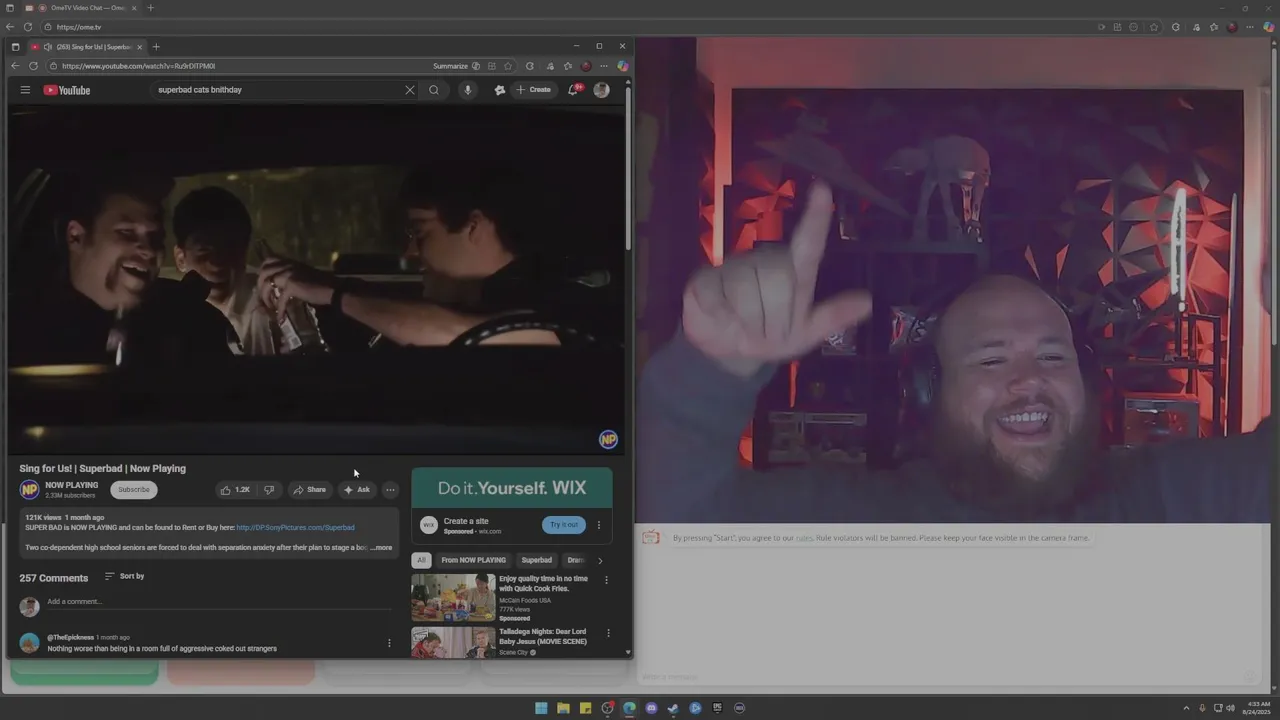
Task: Open Copilot icon in YouTube window toolbar
Action: point(622,66)
